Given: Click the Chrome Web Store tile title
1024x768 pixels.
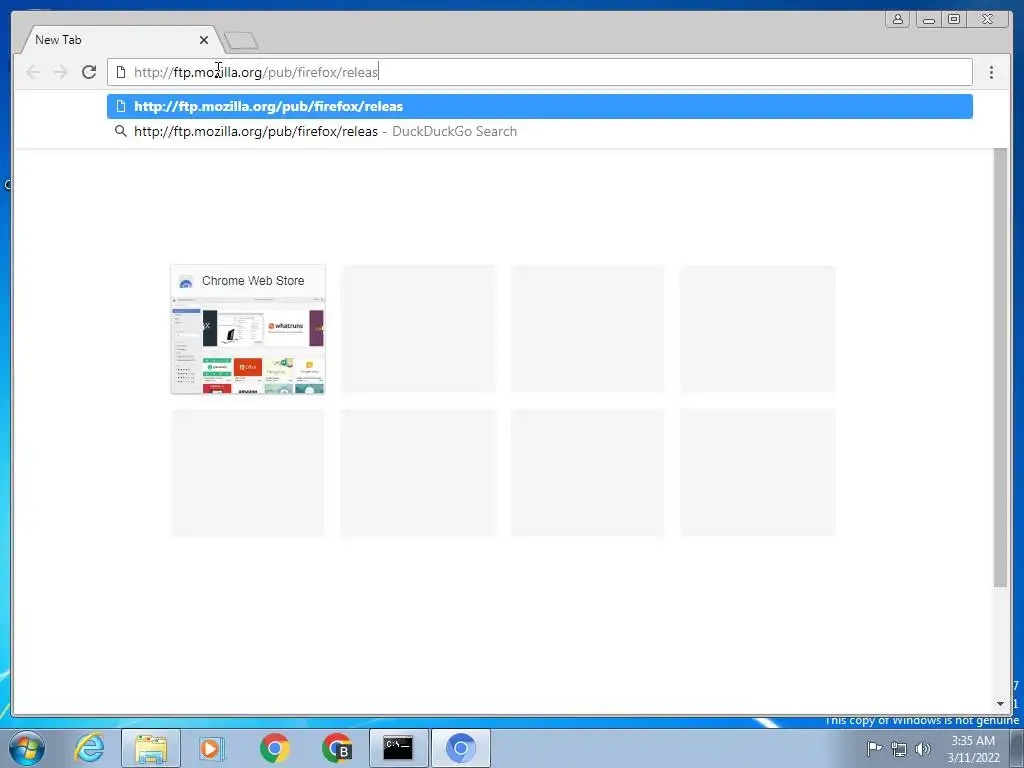Looking at the screenshot, I should 253,281.
